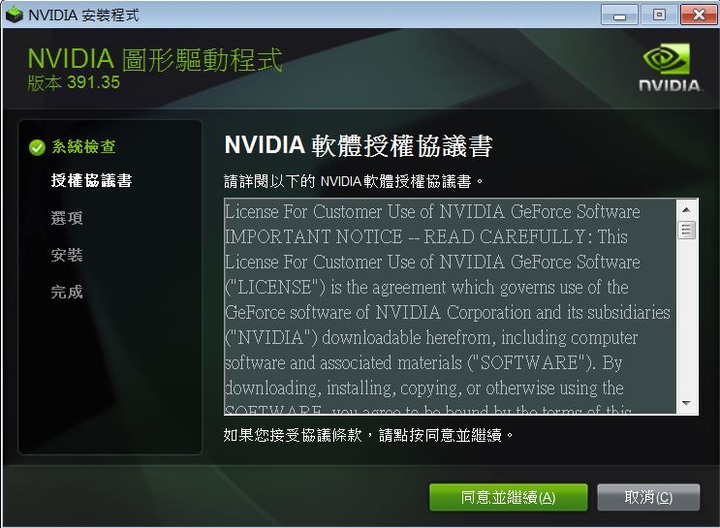Select the 授權協議書 step in sidebar

91,180
